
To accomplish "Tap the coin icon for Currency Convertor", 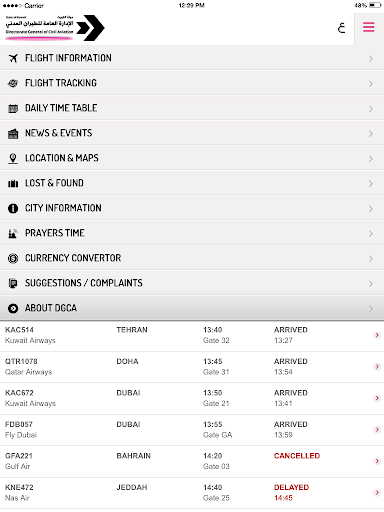I will pos(13,258).
